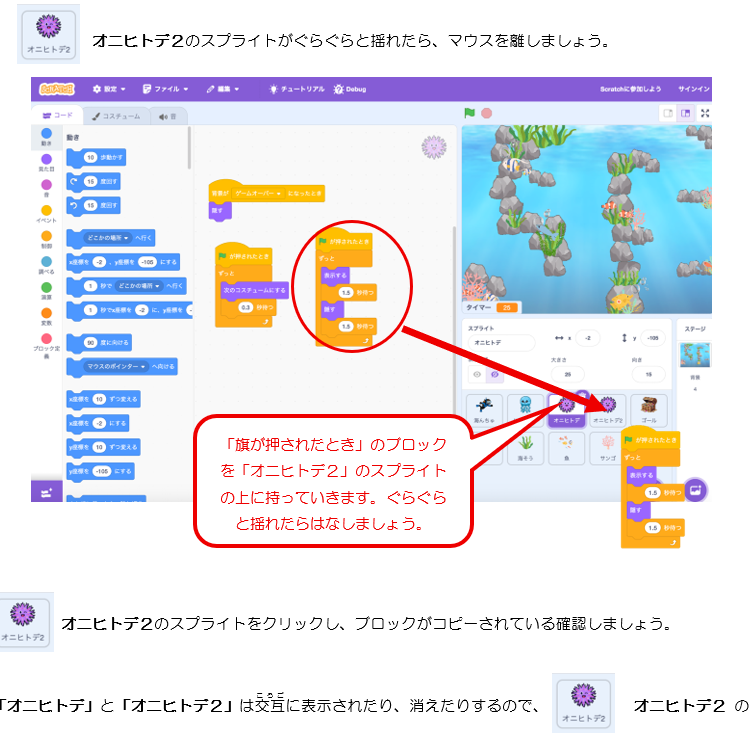Click the Debug button in menu bar

349,89
